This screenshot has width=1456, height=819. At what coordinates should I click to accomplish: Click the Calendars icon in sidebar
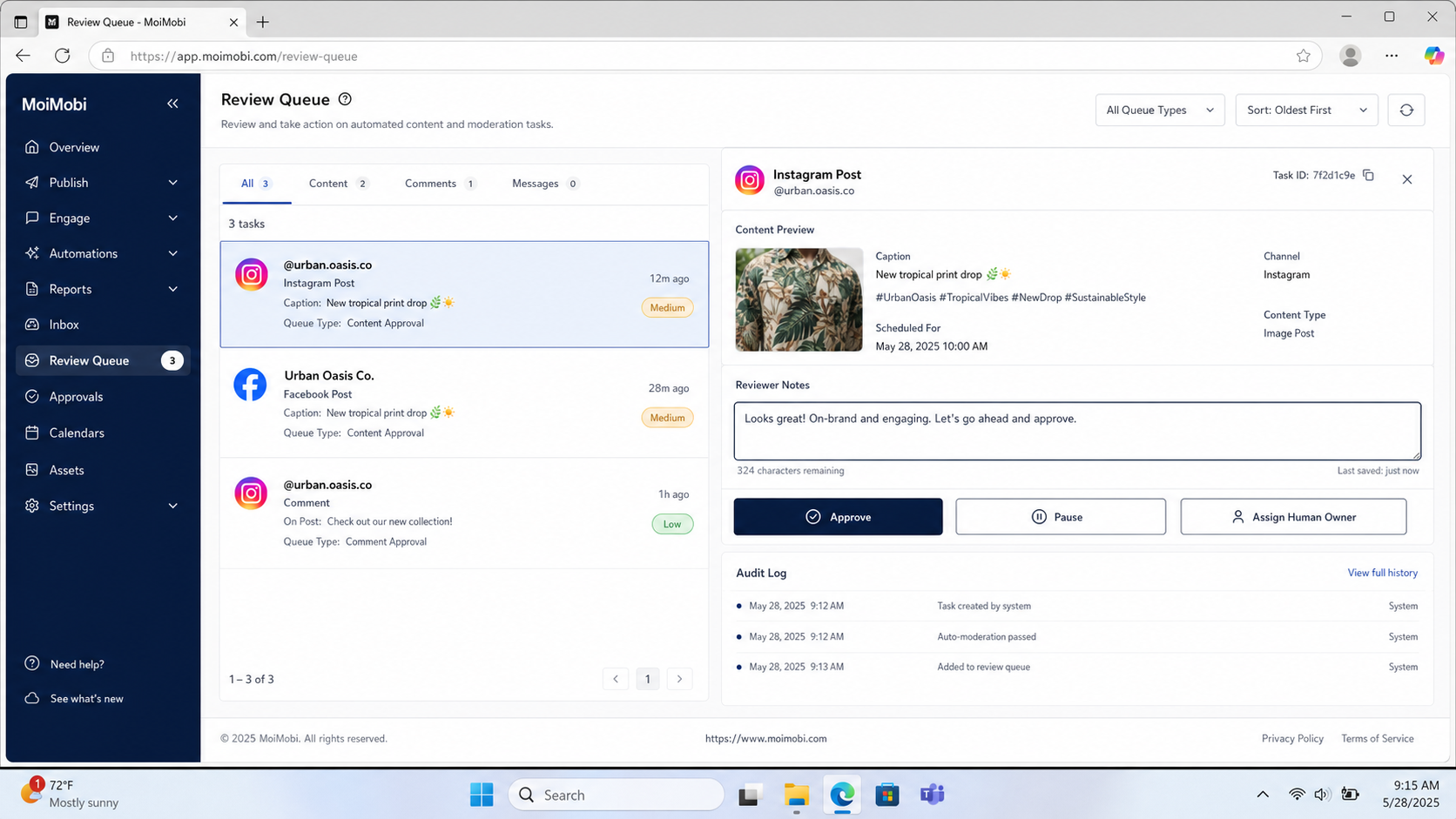[x=32, y=433]
